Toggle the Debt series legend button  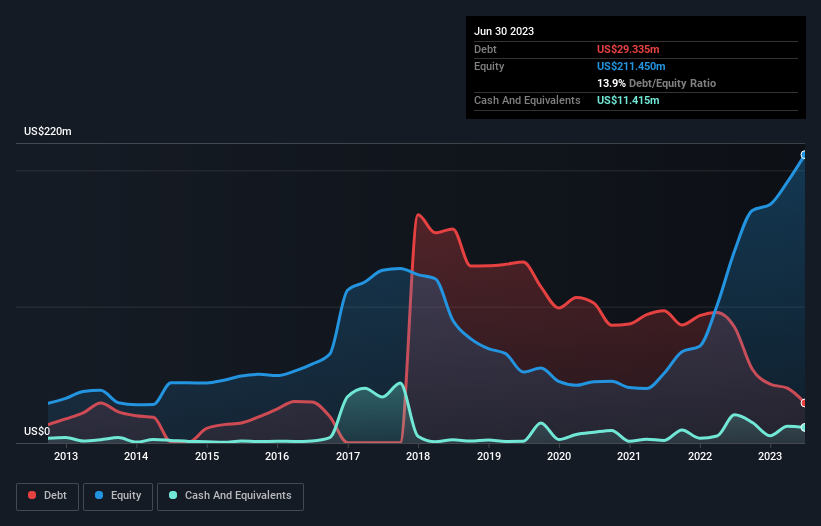[x=47, y=496]
